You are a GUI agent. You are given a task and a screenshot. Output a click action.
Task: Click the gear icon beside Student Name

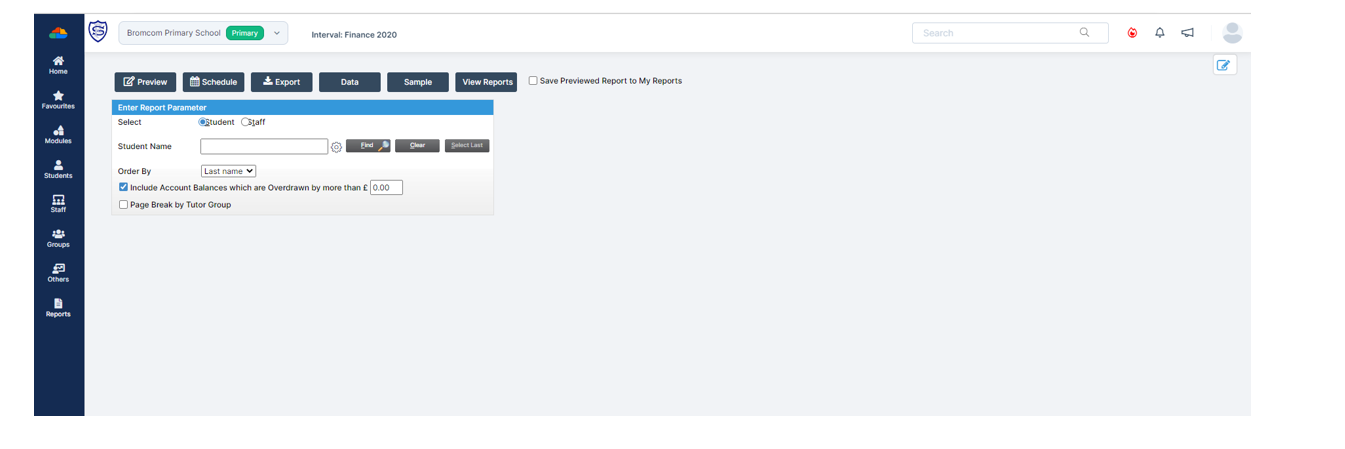tap(337, 147)
